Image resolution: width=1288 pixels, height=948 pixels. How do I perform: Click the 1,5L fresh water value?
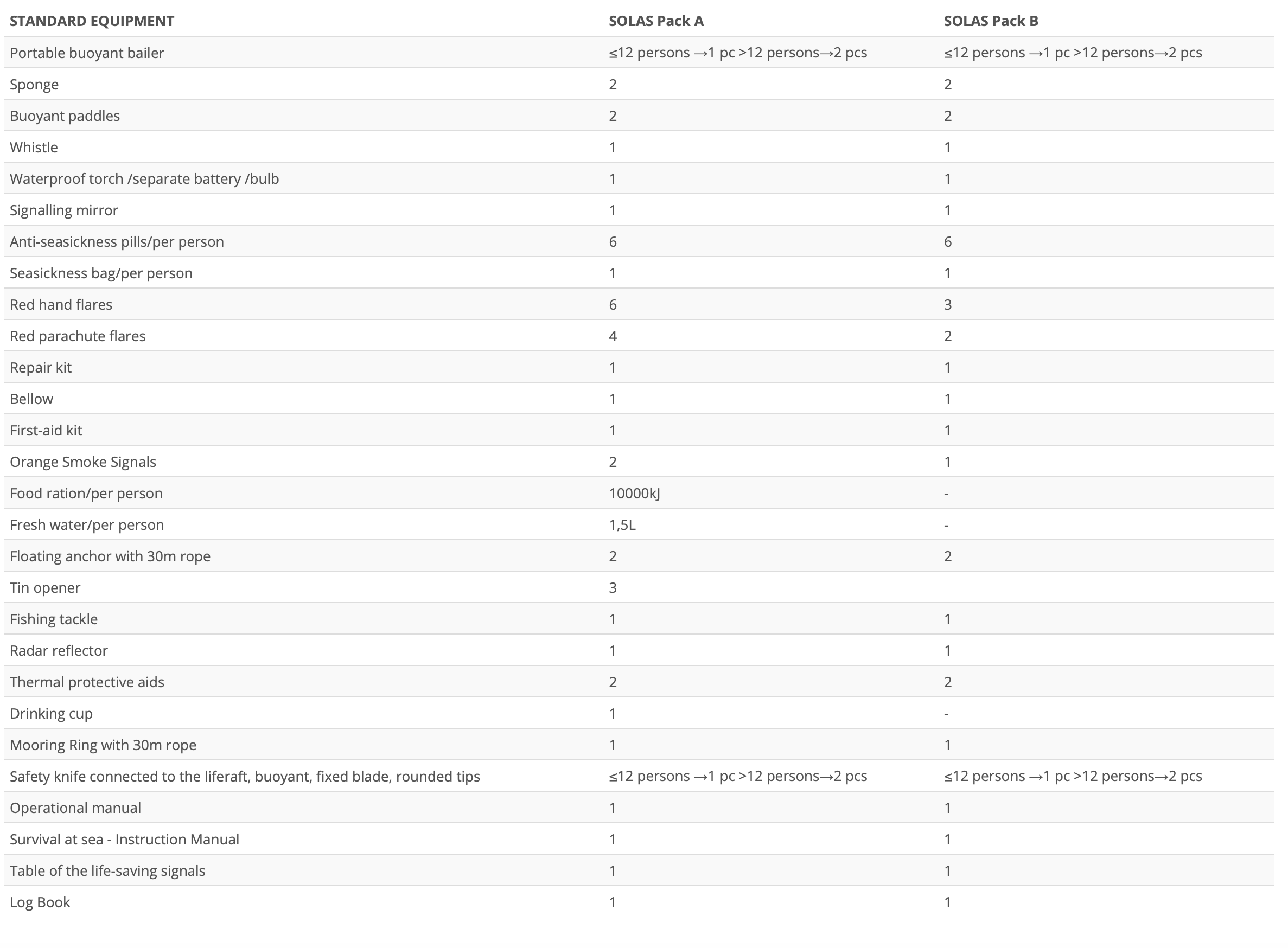622,525
